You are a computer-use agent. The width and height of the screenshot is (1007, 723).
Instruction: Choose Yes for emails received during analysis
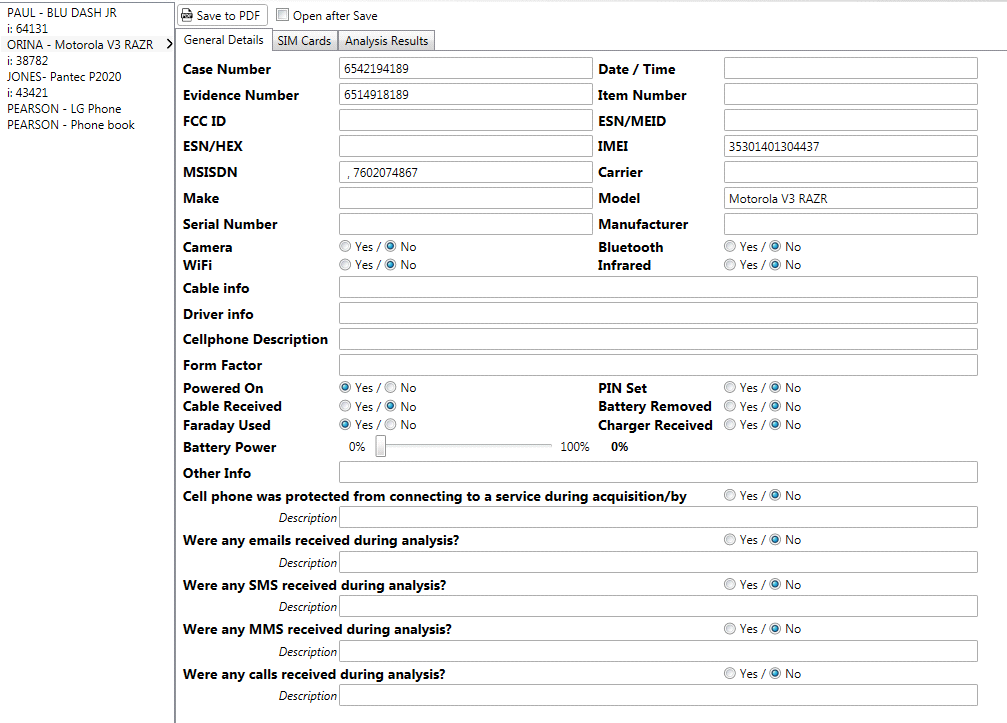coord(730,540)
